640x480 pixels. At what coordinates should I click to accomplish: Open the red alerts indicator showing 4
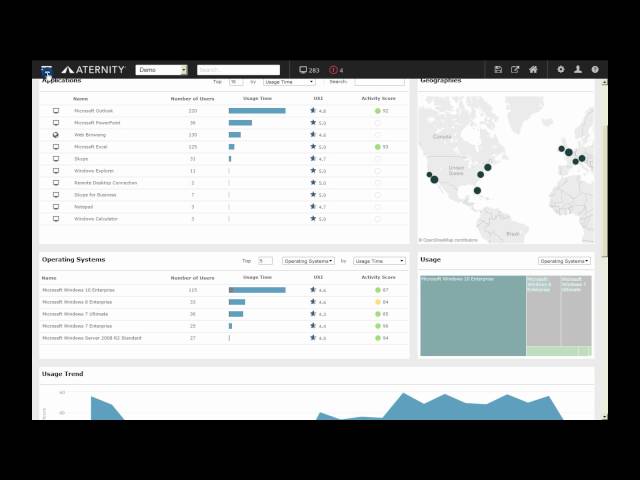coord(336,70)
